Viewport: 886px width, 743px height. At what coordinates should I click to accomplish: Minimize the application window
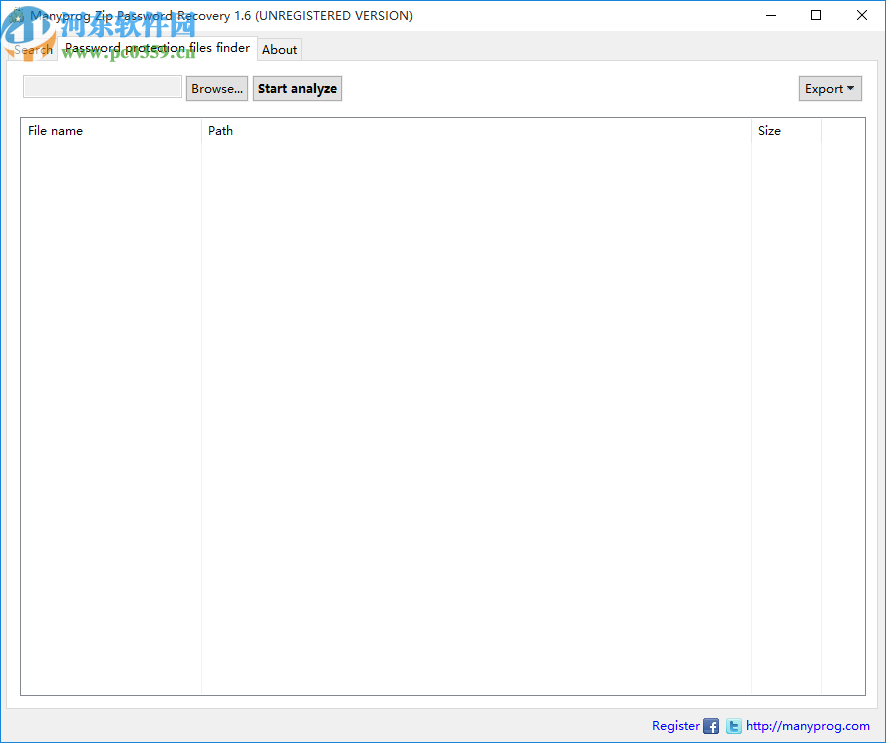[x=771, y=15]
